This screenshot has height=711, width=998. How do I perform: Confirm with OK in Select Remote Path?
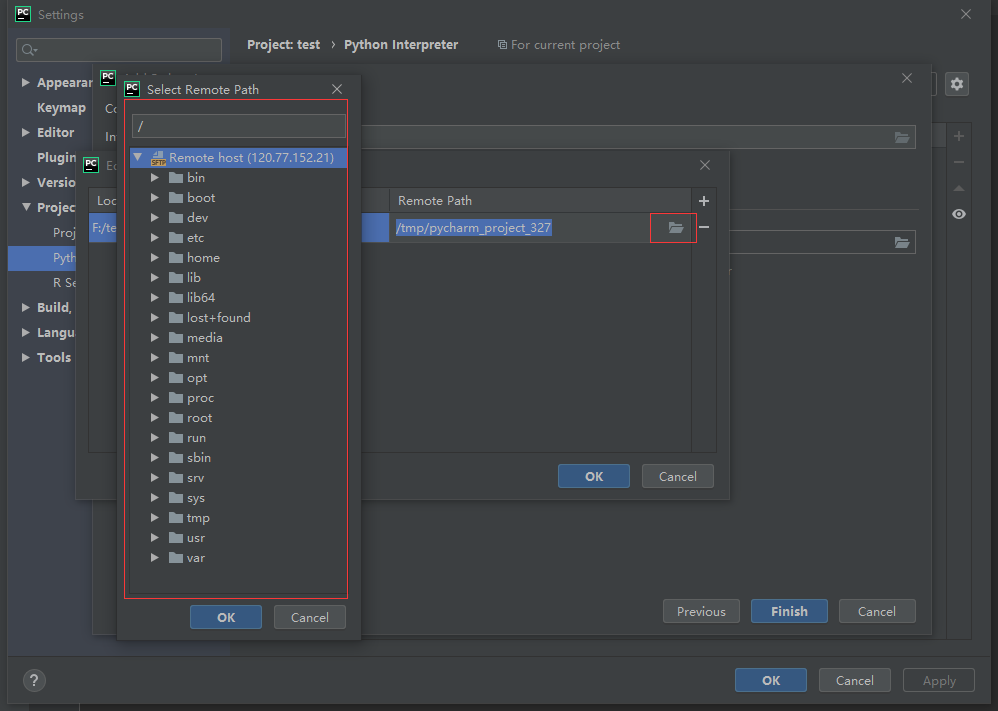point(226,617)
